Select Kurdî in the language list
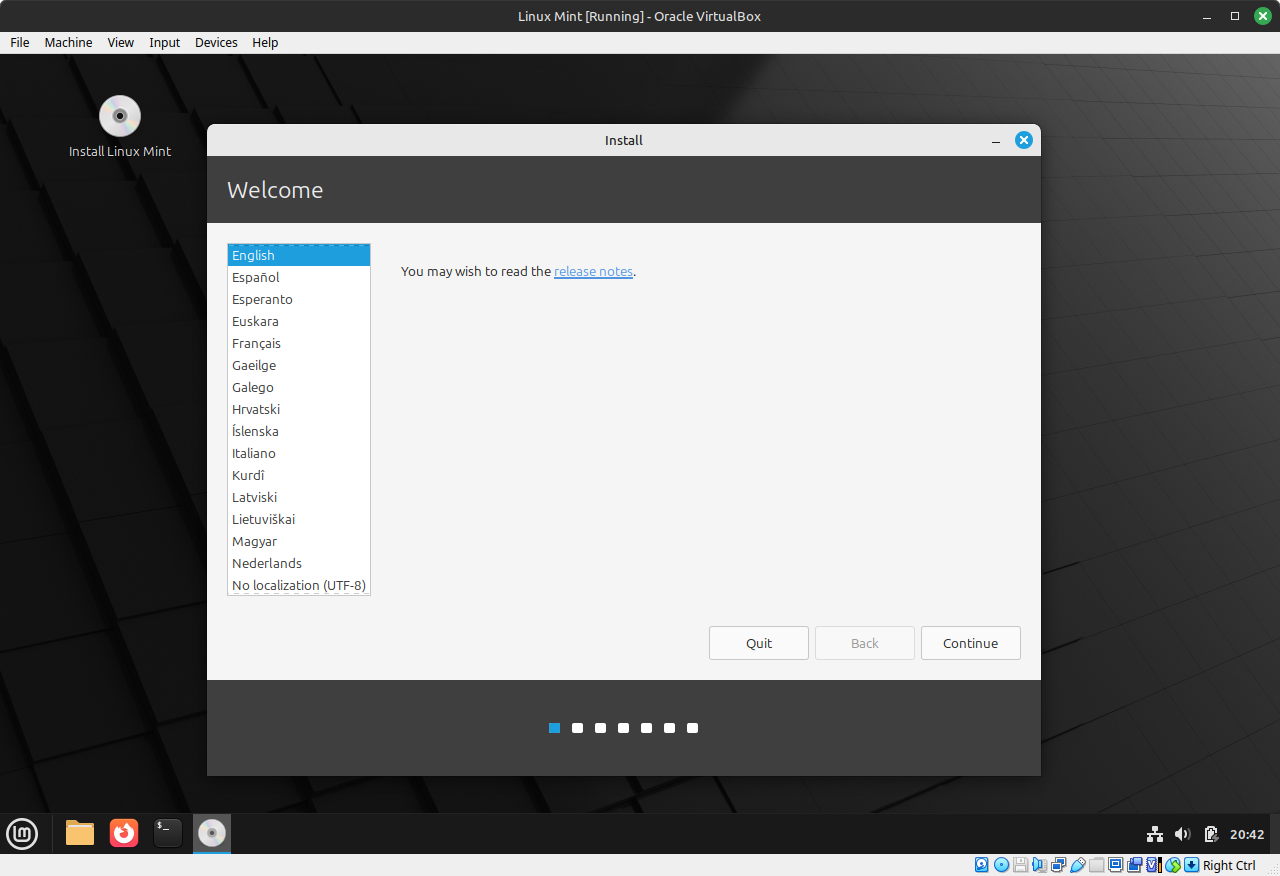1280x876 pixels. [x=299, y=475]
